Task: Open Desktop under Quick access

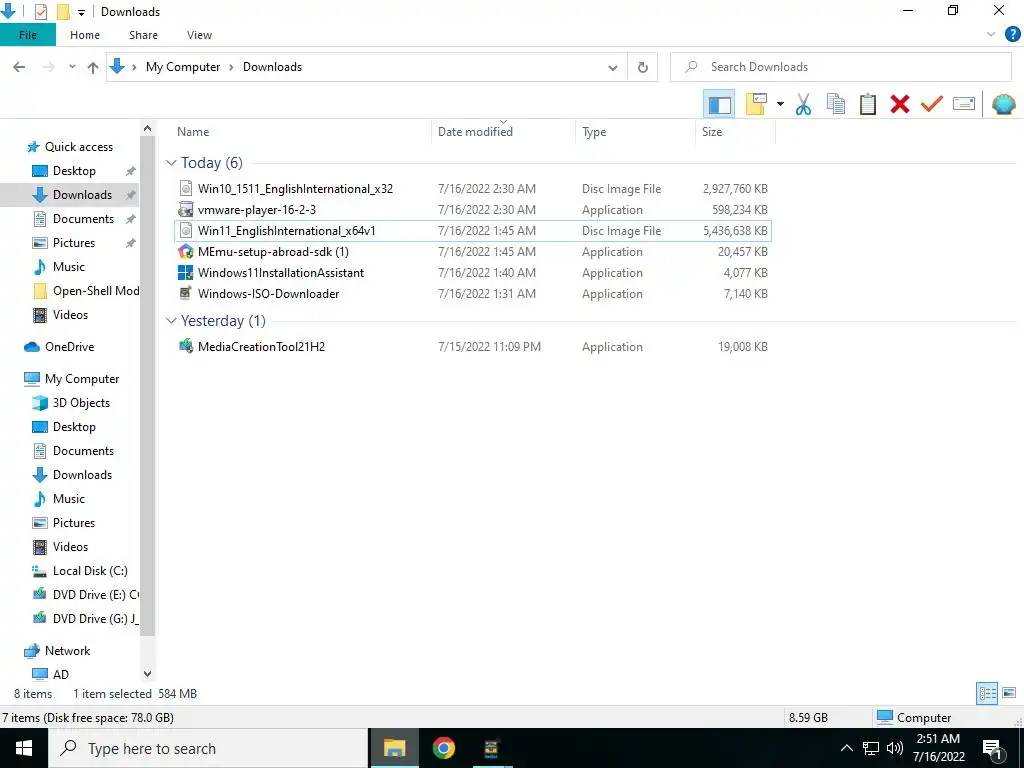Action: 74,171
